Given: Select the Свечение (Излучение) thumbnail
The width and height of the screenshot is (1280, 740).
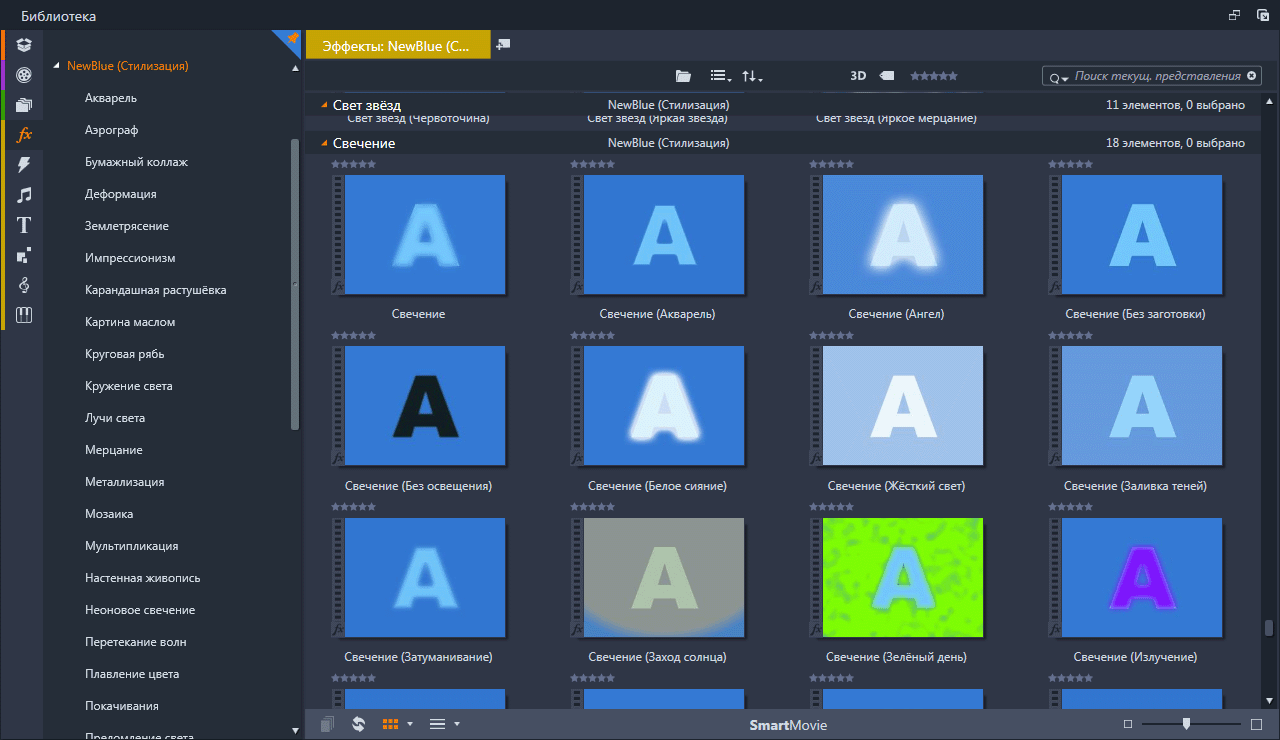Looking at the screenshot, I should point(1141,578).
